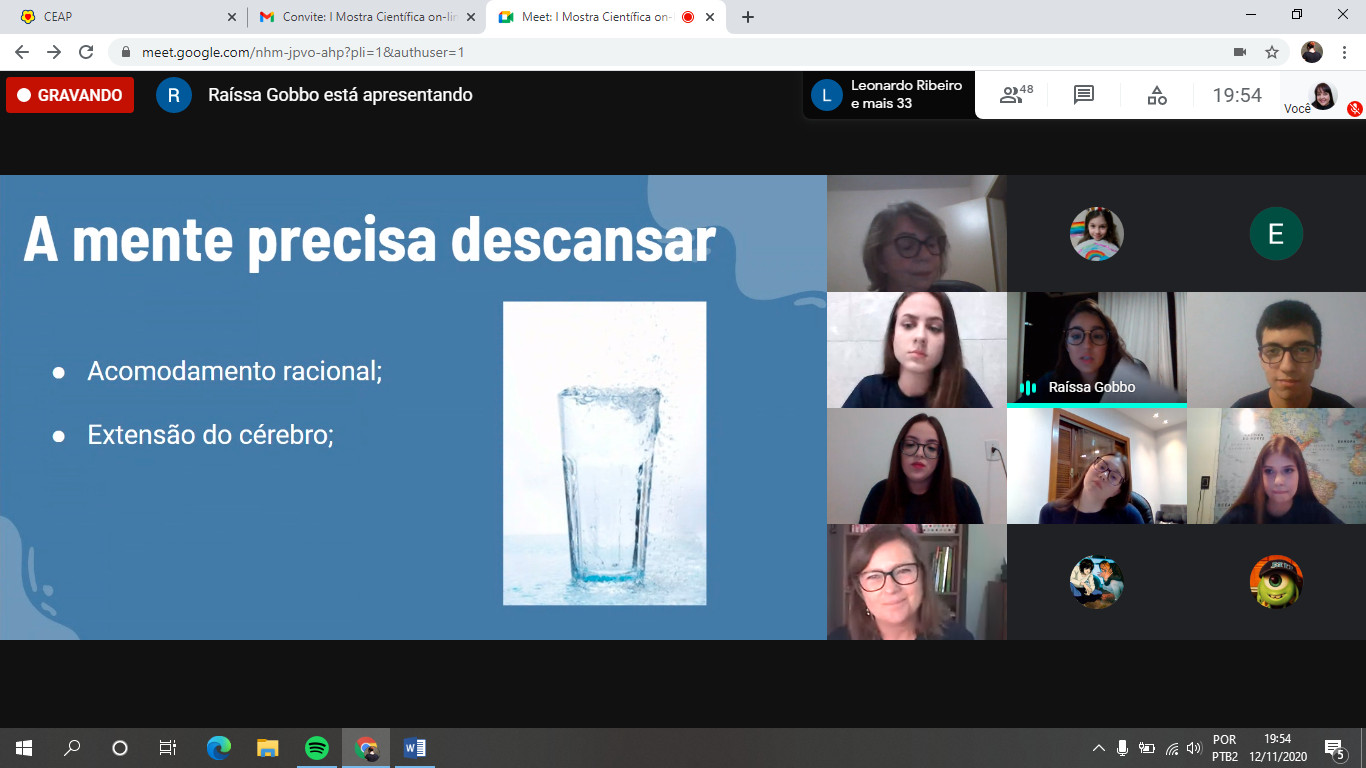Open the participants list showing 48 people
1366x768 pixels.
(1016, 95)
